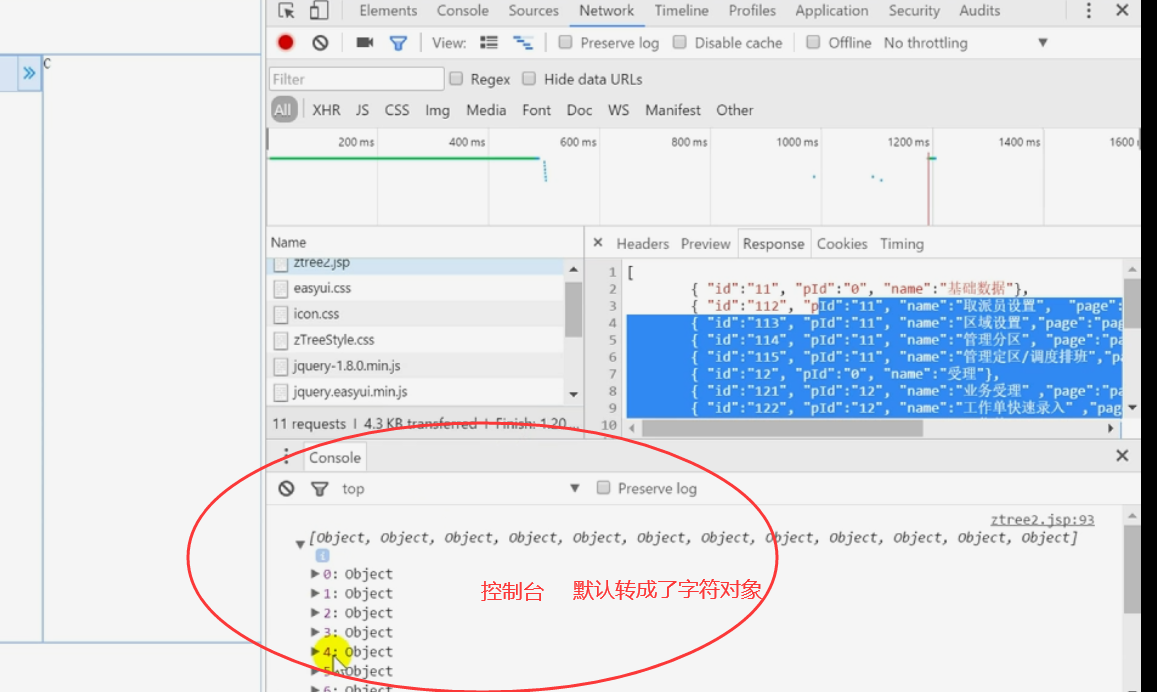Switch to the top Console panel tab
Screen dimensions: 1157x692
pyautogui.click(x=463, y=10)
